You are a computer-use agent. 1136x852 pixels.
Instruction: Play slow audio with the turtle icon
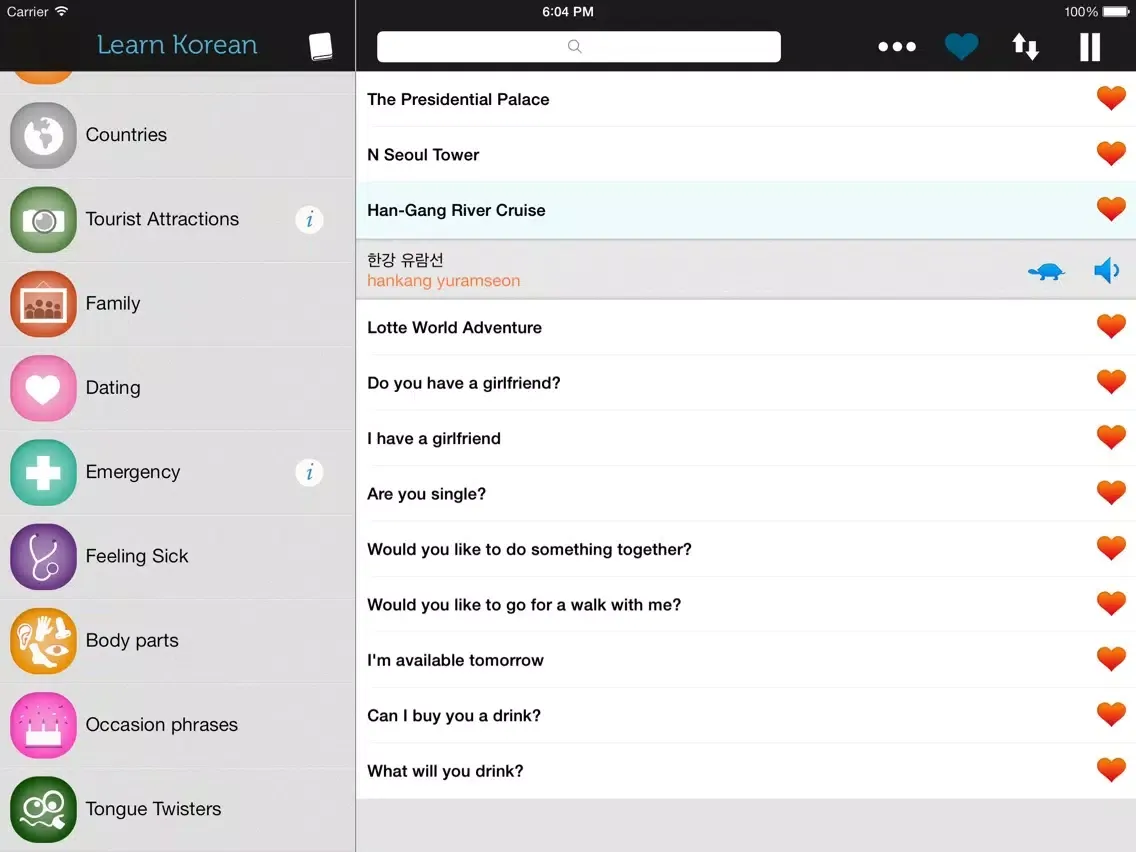[1046, 271]
